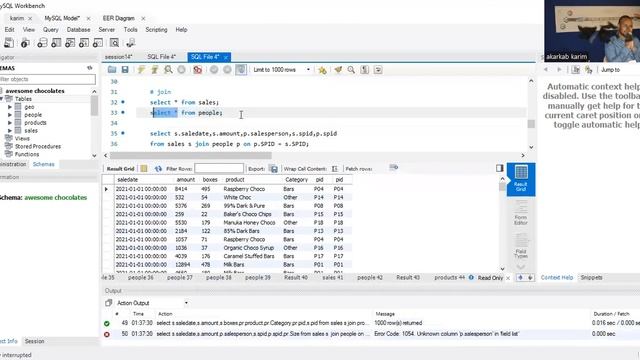Toggle Wrap Cell Content in results
Image resolution: width=640 pixels, height=360 pixels.
click(335, 169)
